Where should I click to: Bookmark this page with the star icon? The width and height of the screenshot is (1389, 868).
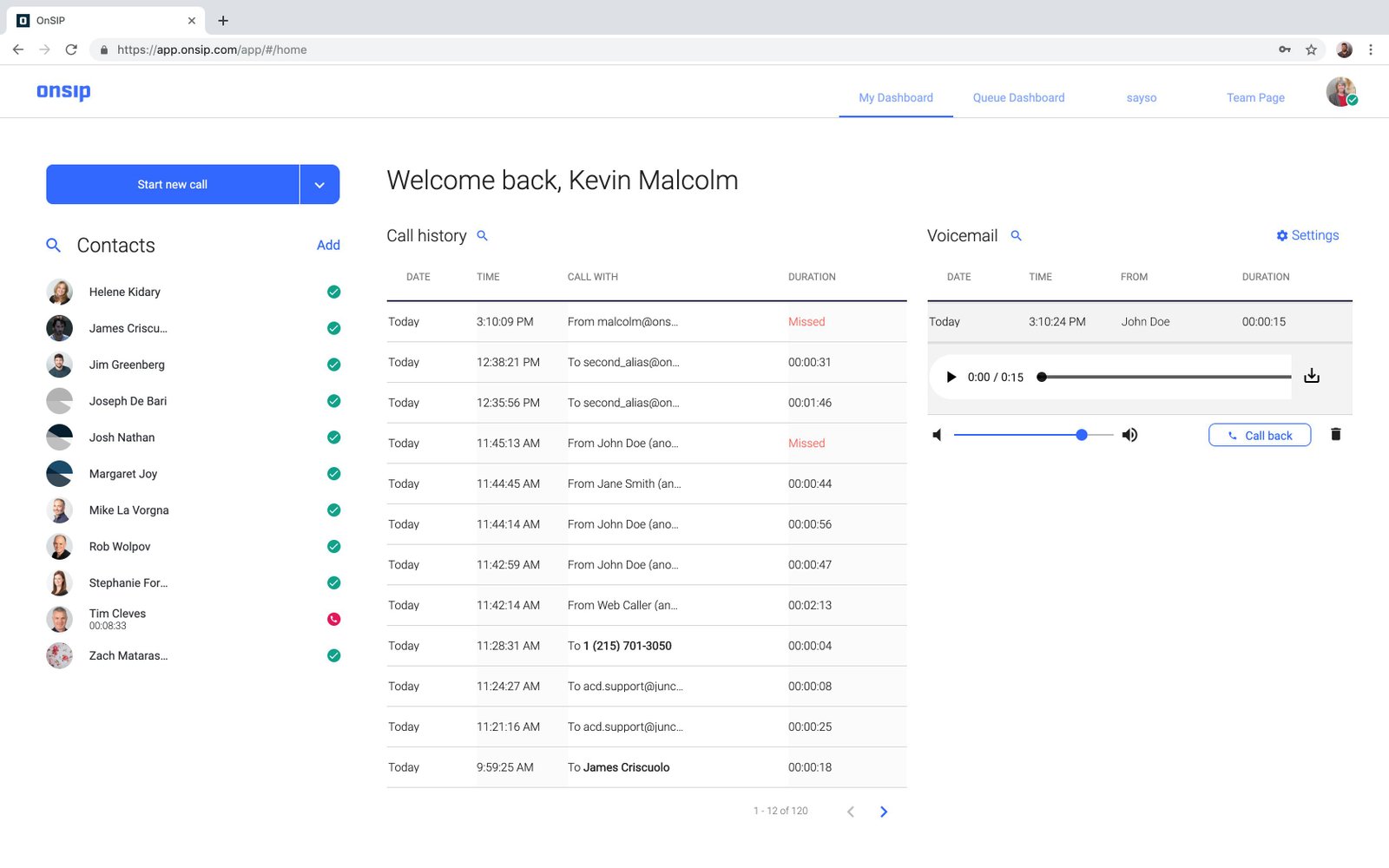pos(1311,49)
